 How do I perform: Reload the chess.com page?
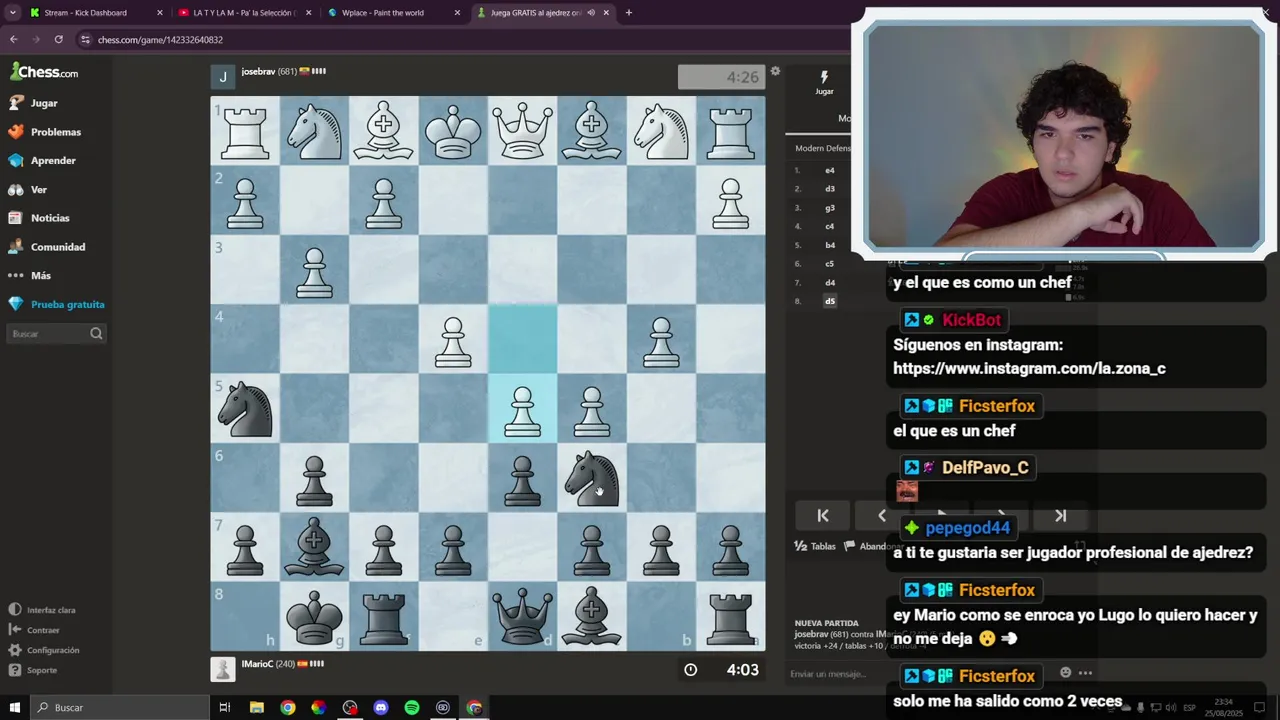[x=59, y=39]
